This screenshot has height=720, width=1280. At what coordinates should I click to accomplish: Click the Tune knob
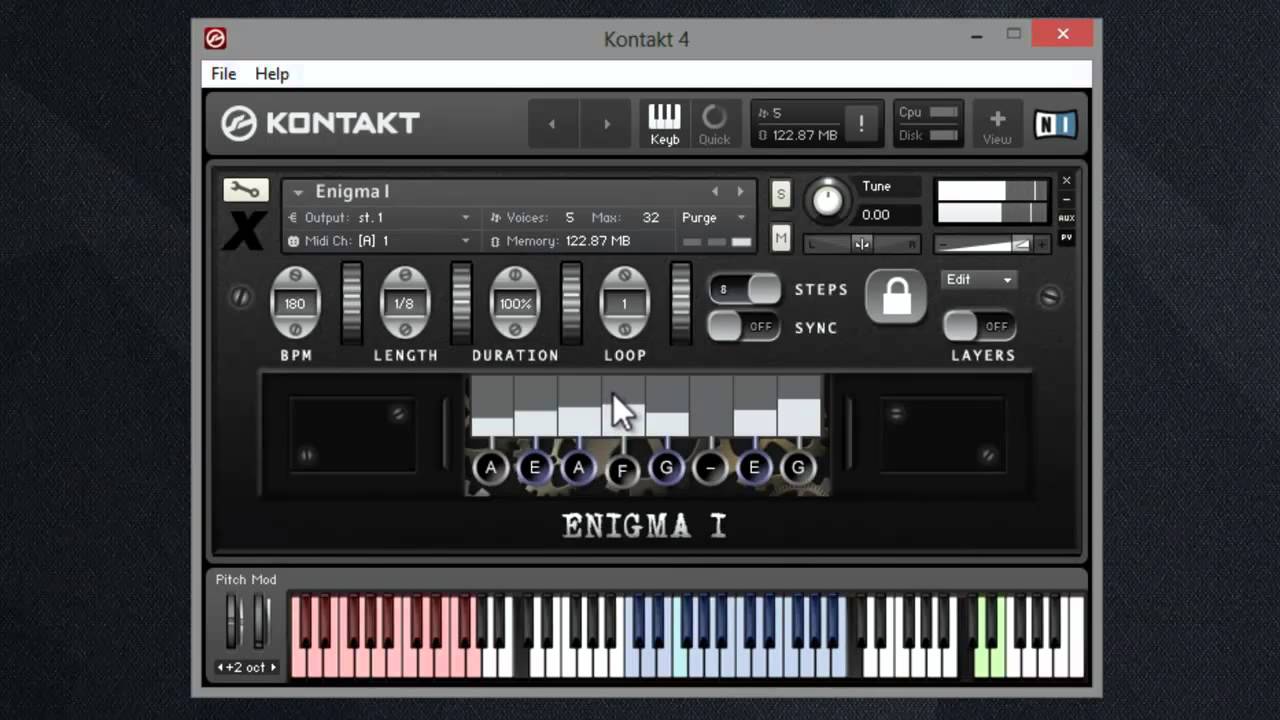pos(827,199)
